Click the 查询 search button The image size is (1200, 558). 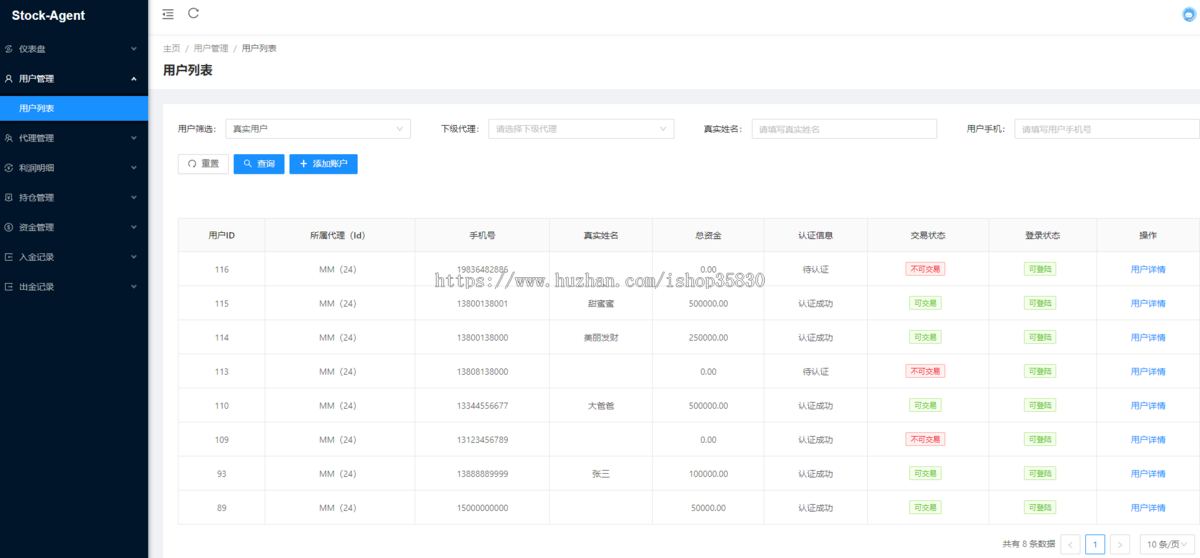259,164
